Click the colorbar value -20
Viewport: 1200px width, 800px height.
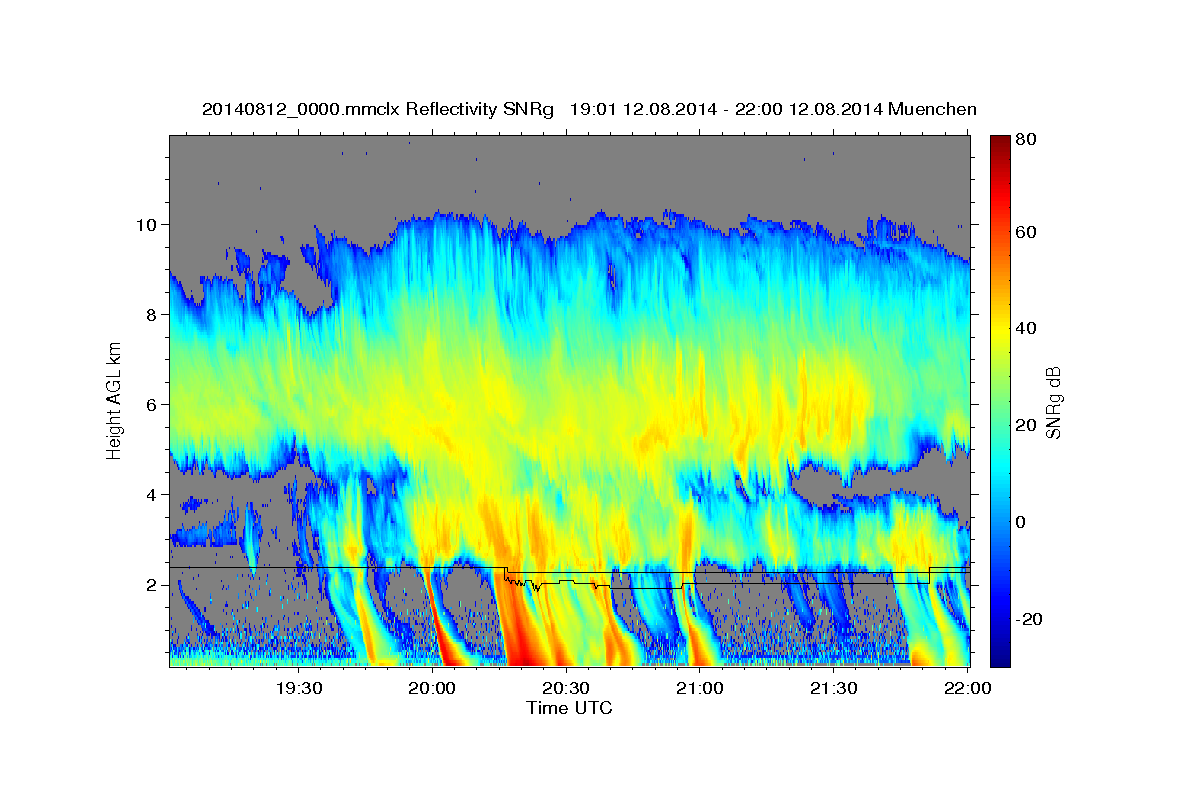[x=1029, y=619]
